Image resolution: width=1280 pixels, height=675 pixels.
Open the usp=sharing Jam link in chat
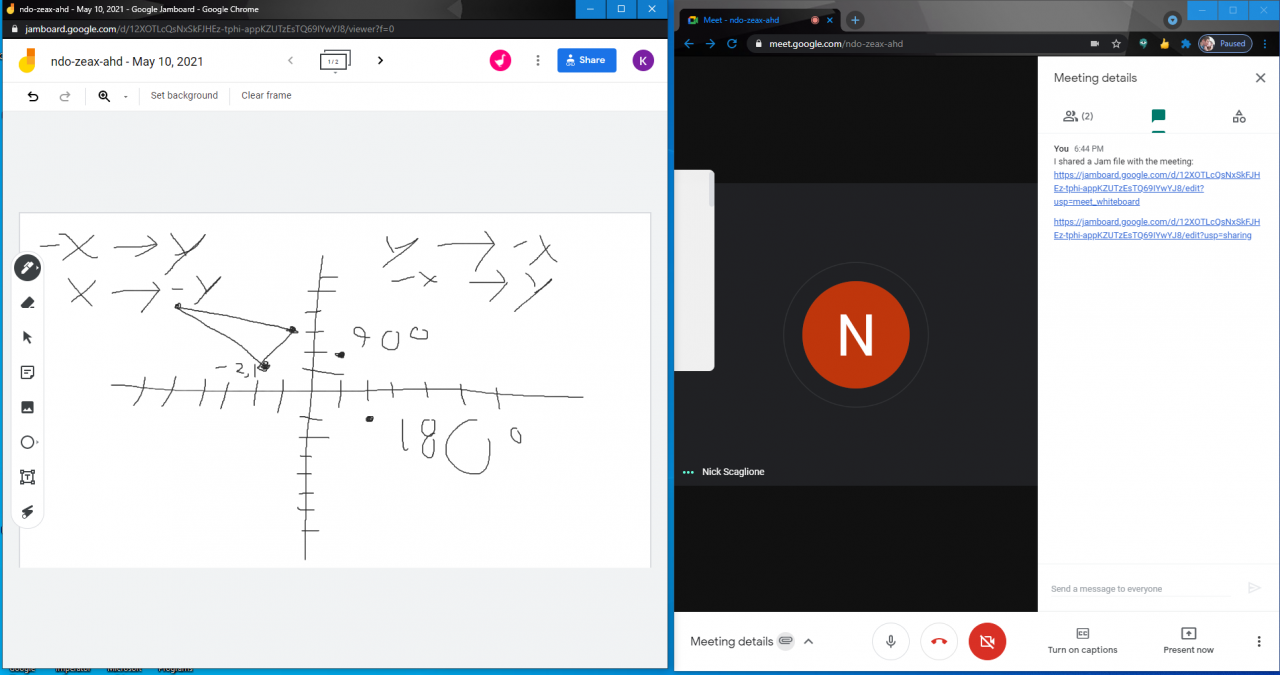pos(1157,229)
